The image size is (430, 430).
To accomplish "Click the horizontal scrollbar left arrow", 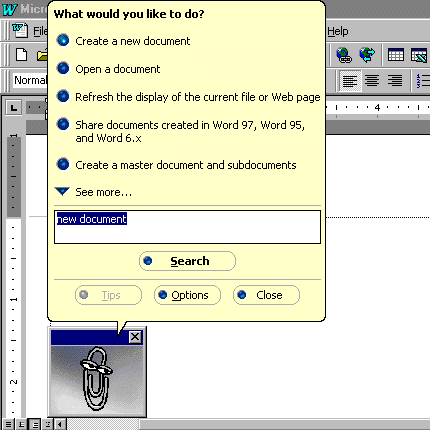I will (x=60, y=425).
